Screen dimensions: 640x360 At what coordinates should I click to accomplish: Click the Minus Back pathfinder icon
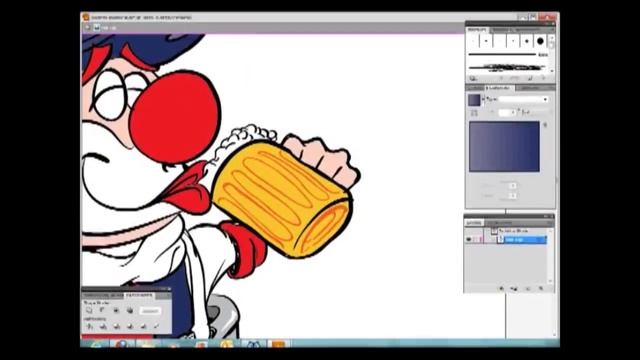tap(156, 326)
